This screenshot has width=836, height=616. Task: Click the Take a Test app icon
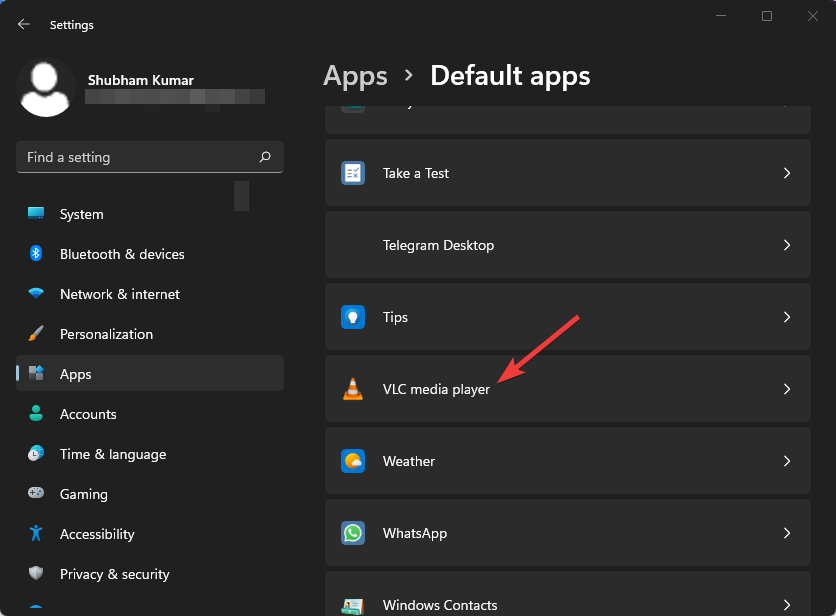[x=353, y=173]
